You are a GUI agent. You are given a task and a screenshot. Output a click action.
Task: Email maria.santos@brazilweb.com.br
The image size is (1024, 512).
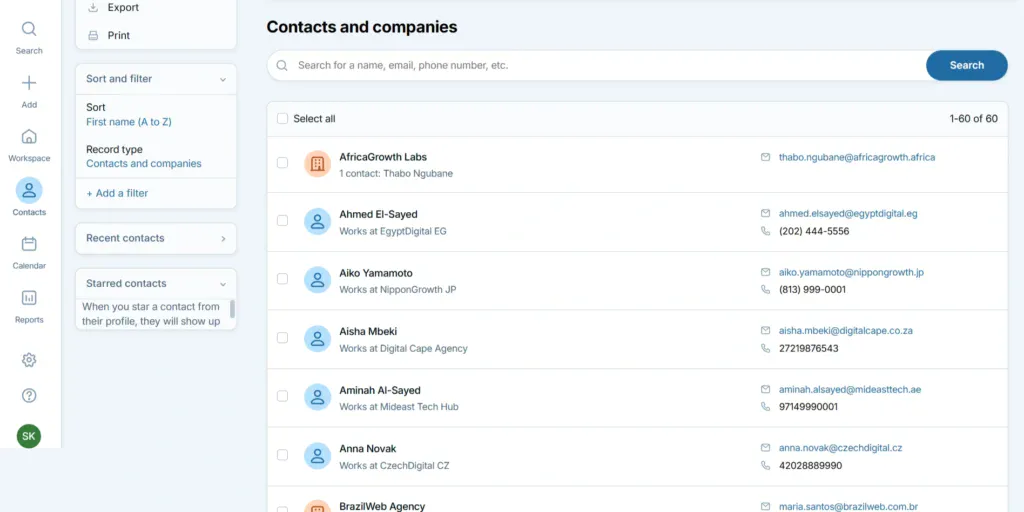point(848,506)
